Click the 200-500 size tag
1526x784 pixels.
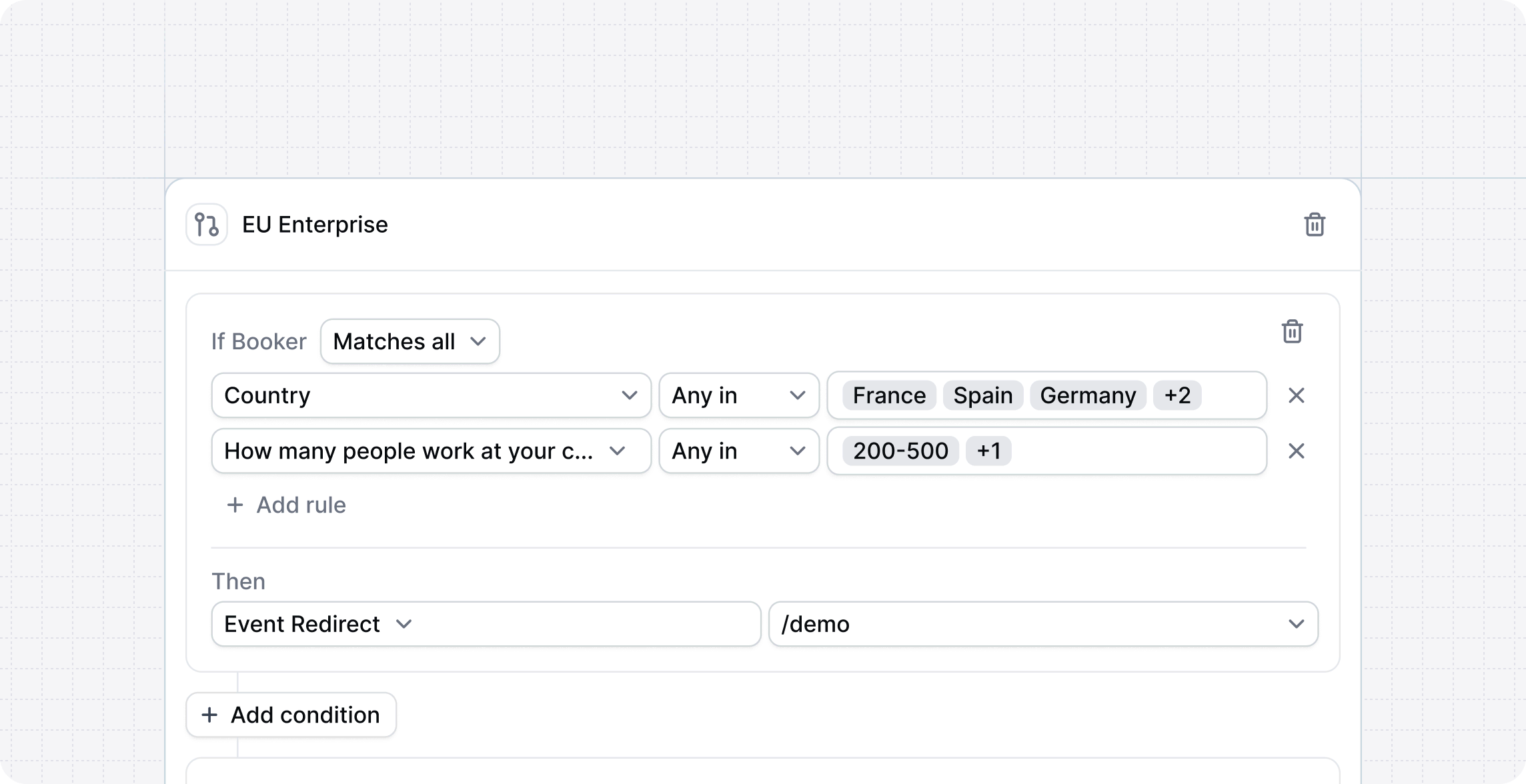(900, 451)
